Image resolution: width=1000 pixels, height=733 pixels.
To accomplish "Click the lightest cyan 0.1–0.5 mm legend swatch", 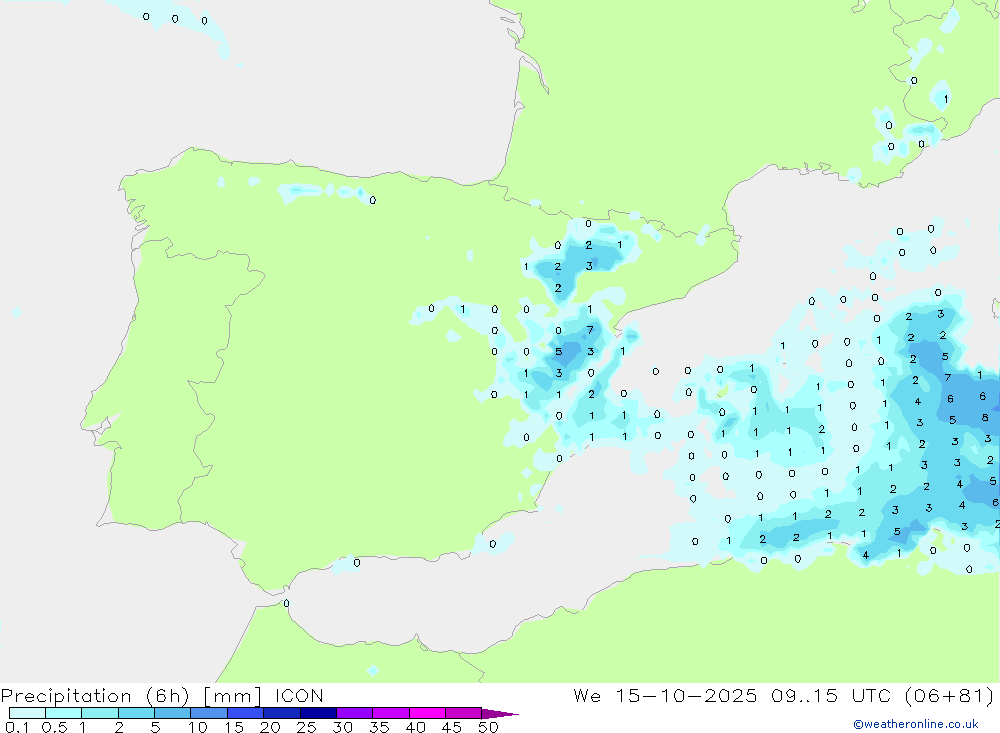I will (27, 713).
